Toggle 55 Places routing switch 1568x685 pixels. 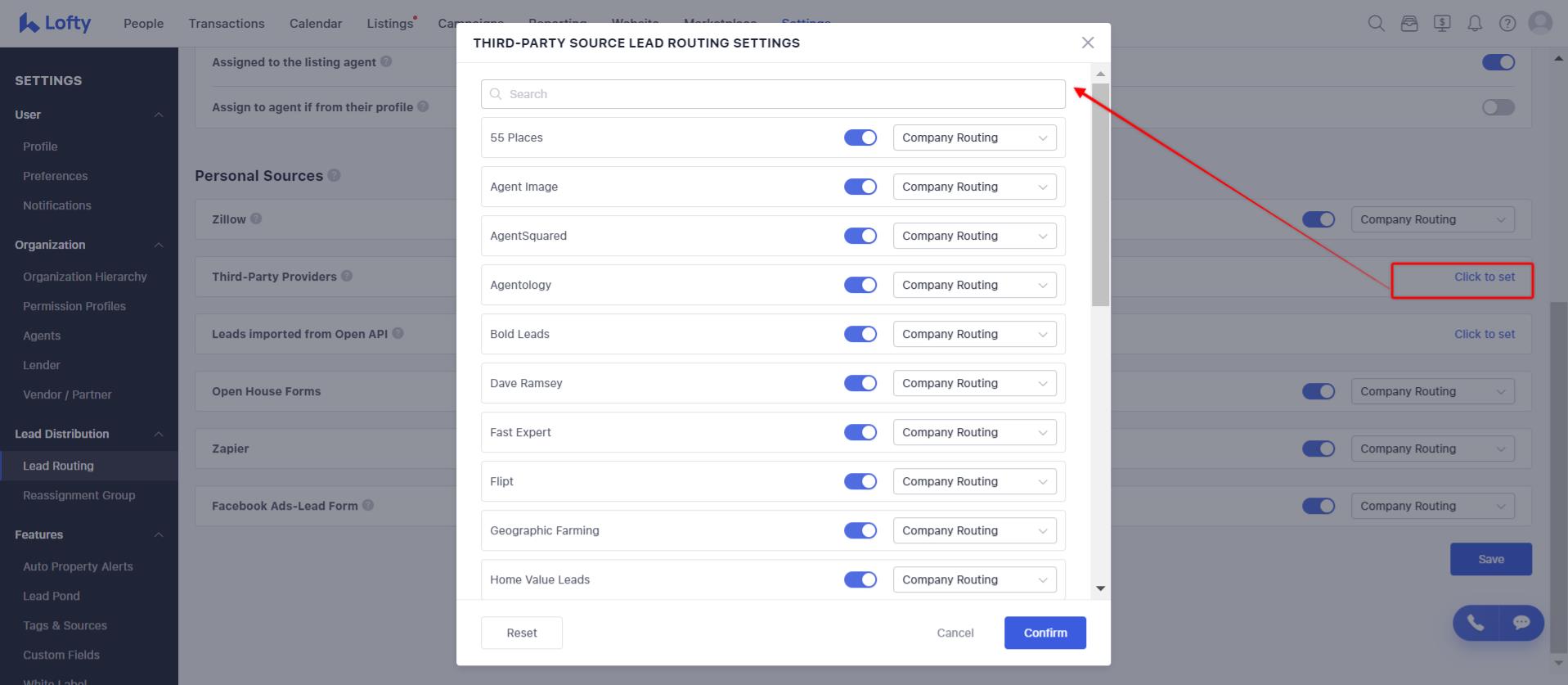[x=860, y=137]
